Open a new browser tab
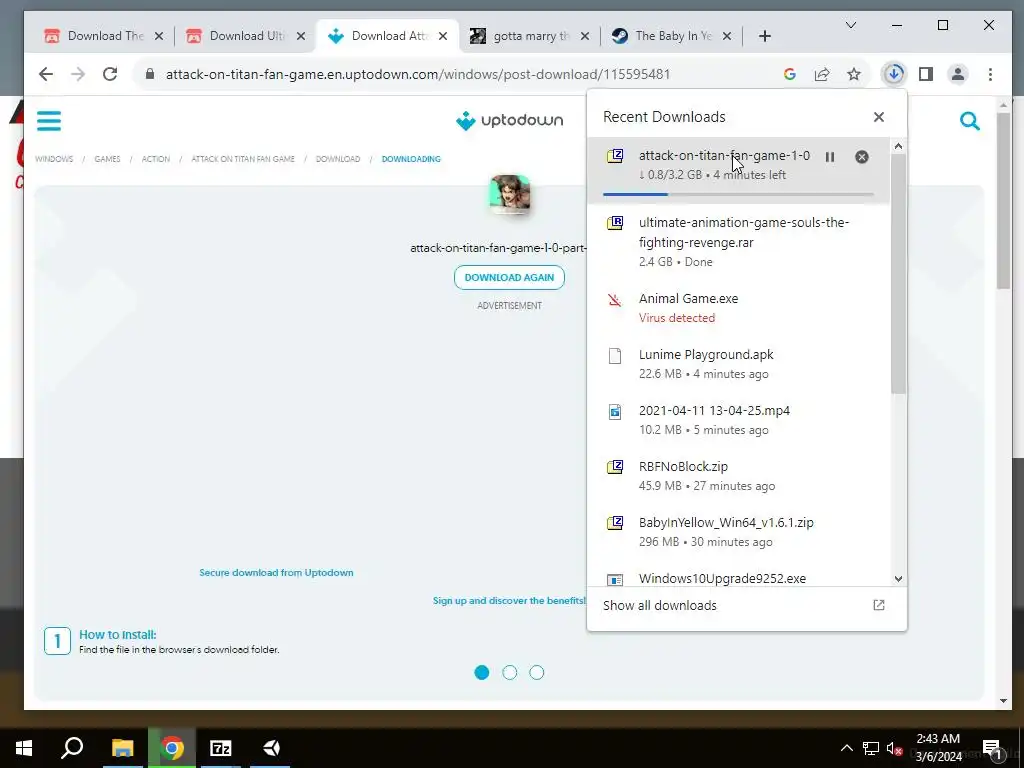This screenshot has height=768, width=1024. pos(765,36)
